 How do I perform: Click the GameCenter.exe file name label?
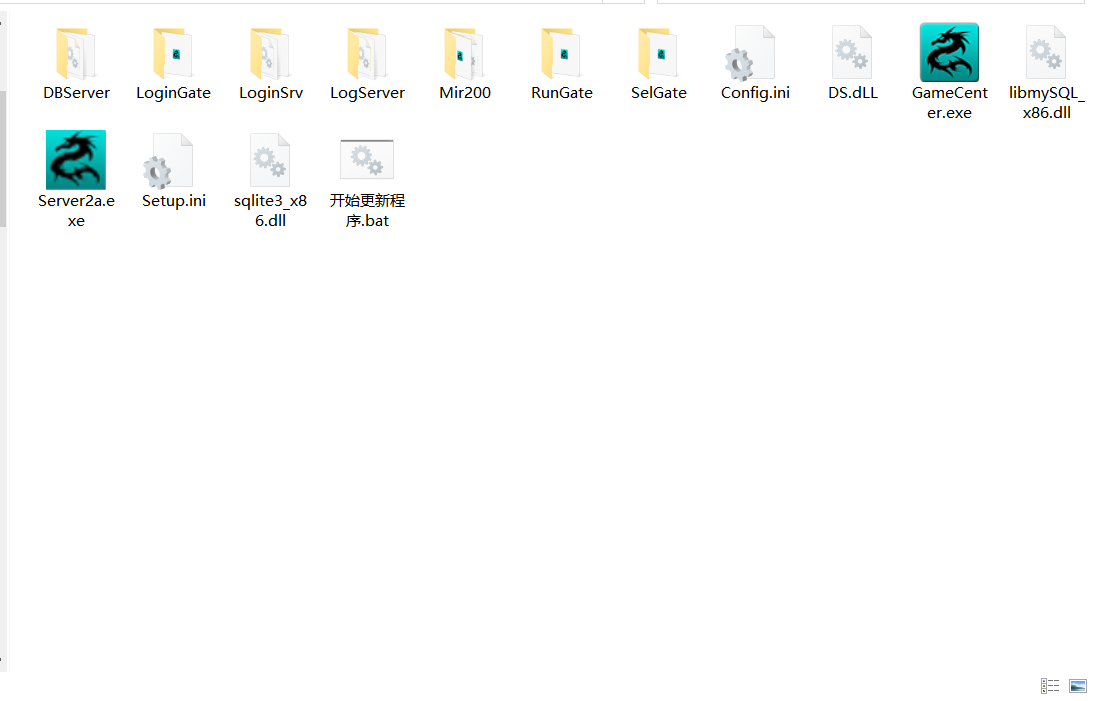[949, 103]
